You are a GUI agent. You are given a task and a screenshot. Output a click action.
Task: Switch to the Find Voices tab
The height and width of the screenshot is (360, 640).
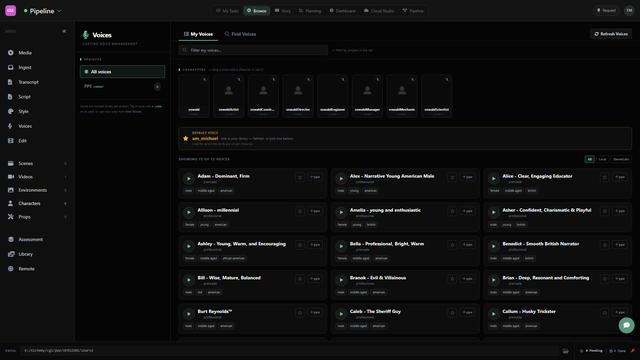(240, 34)
